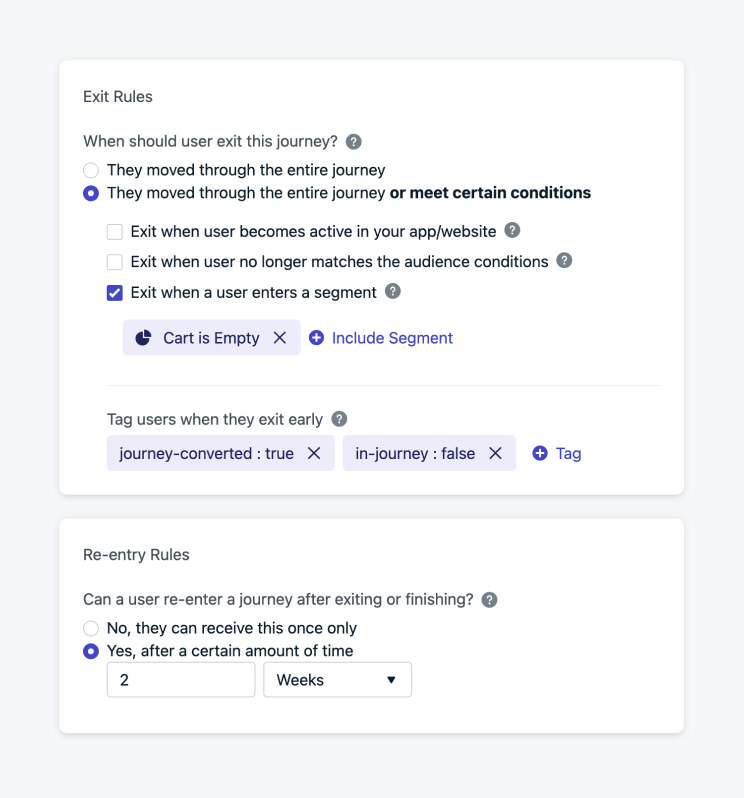This screenshot has width=744, height=798.
Task: Enable exit when user becomes active checkbox
Action: click(x=115, y=232)
